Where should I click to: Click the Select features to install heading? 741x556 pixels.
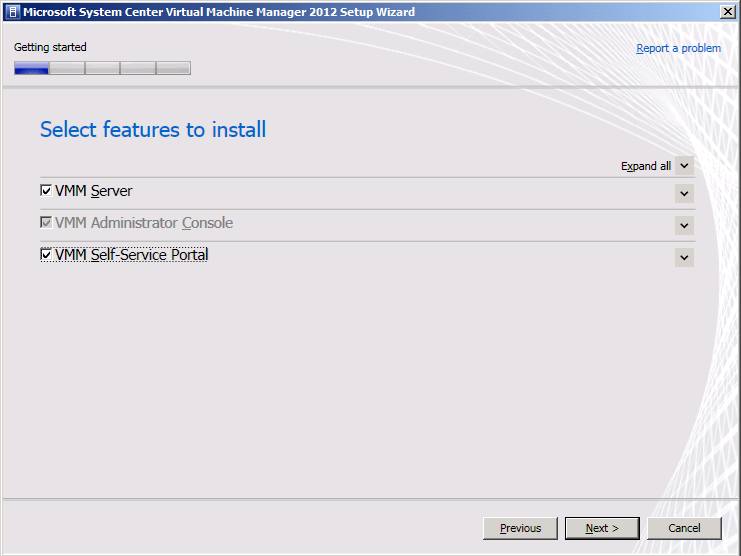coord(153,129)
